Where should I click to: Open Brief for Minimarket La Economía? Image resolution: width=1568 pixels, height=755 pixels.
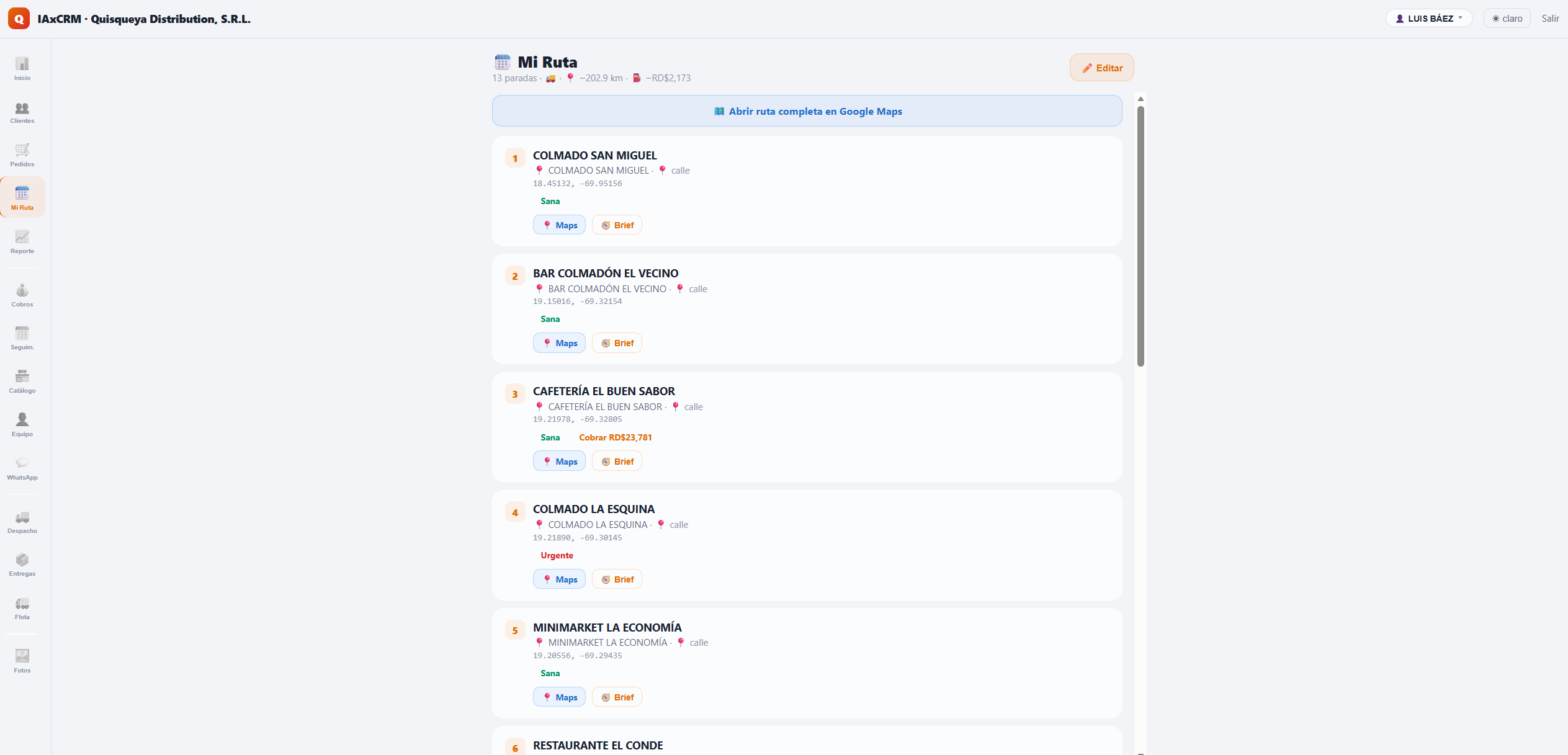click(617, 697)
